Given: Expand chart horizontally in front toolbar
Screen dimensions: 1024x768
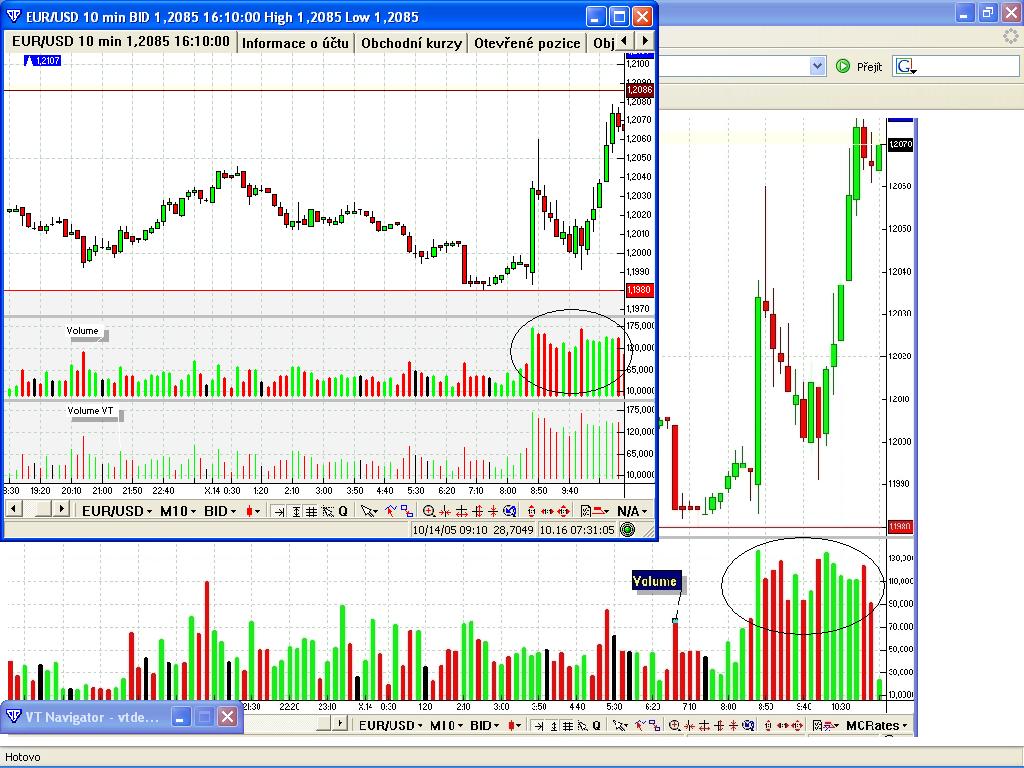Looking at the screenshot, I should tap(461, 511).
